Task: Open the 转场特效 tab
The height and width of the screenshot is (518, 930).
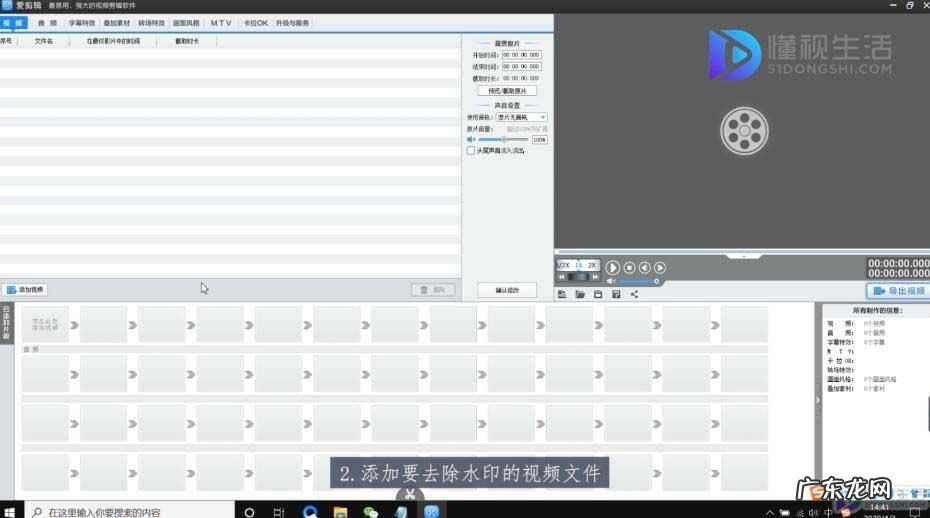Action: [x=151, y=22]
